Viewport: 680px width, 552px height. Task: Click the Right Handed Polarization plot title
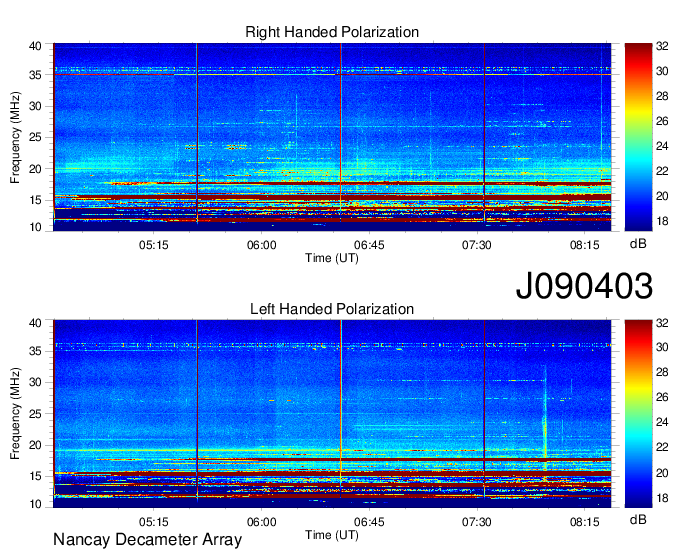[332, 32]
